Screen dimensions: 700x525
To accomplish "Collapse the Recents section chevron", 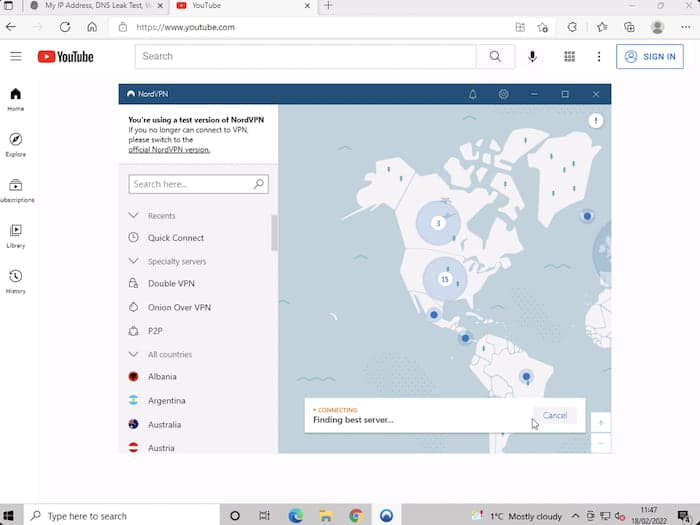I will (133, 215).
